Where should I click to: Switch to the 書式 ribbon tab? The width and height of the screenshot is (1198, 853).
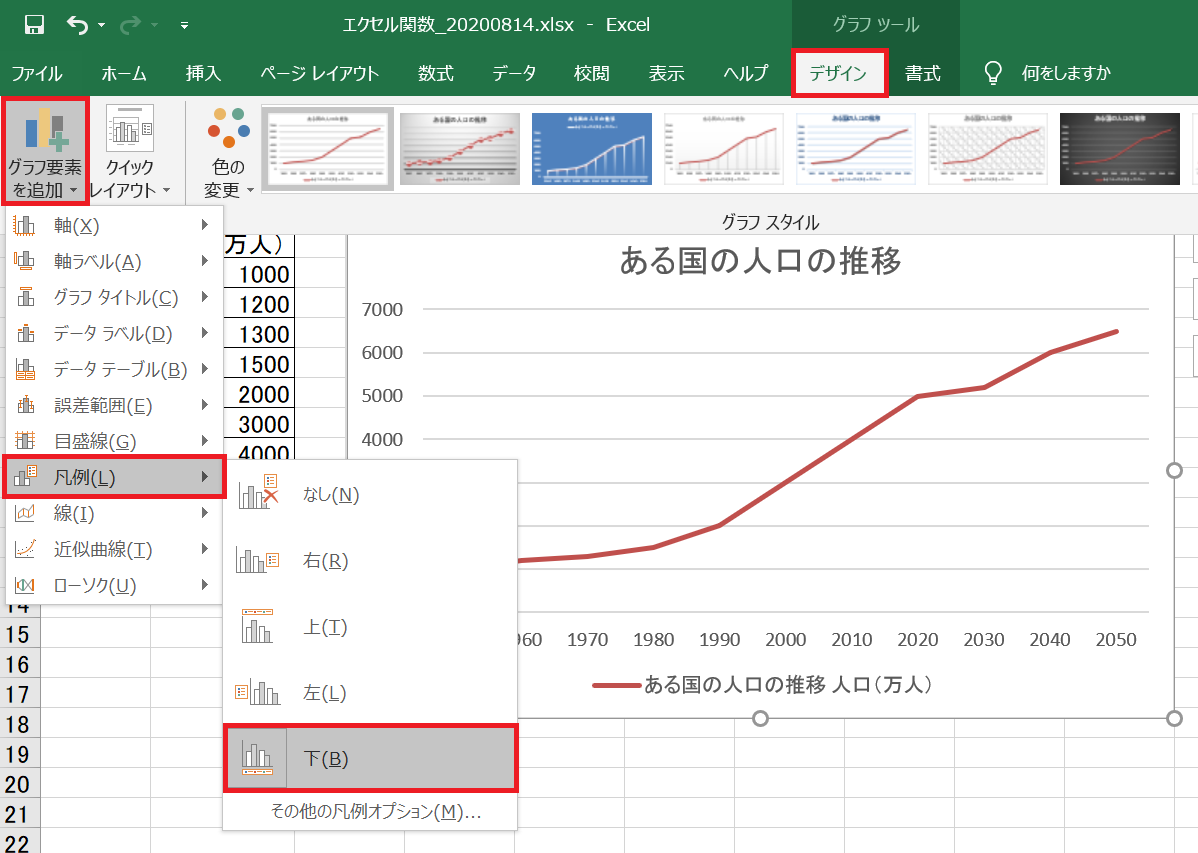922,72
